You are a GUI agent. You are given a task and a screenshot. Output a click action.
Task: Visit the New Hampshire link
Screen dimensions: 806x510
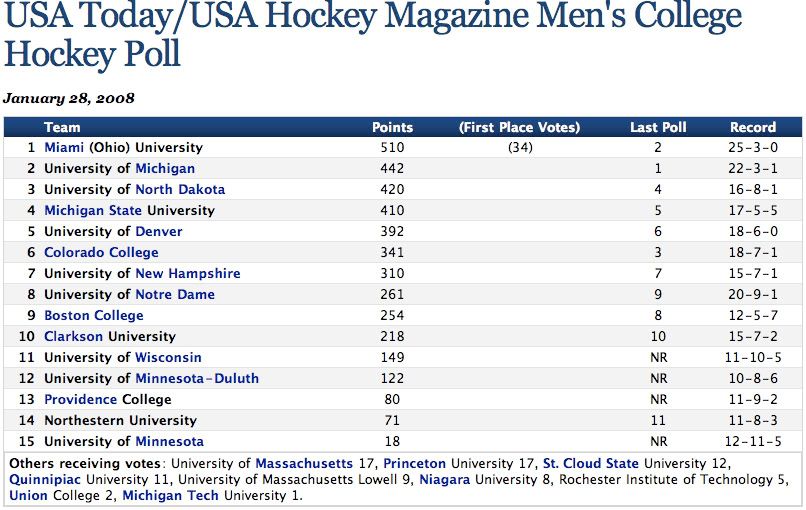coord(188,274)
